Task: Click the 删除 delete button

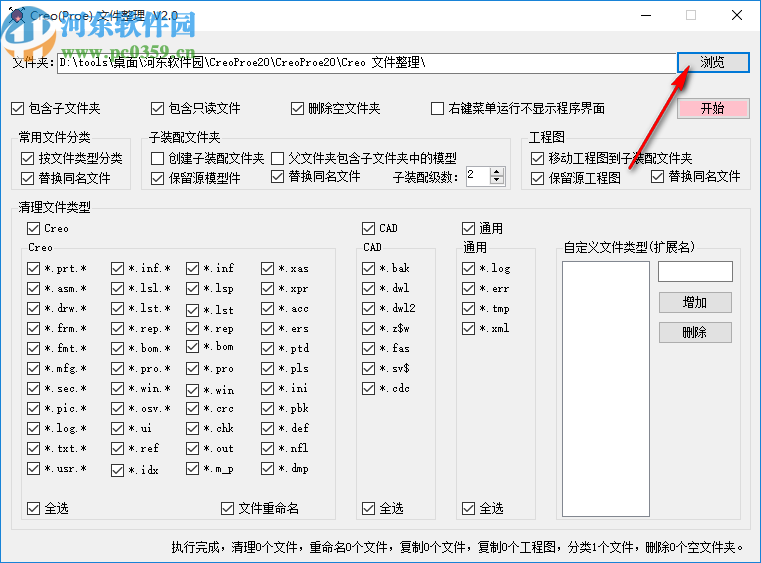Action: coord(695,332)
